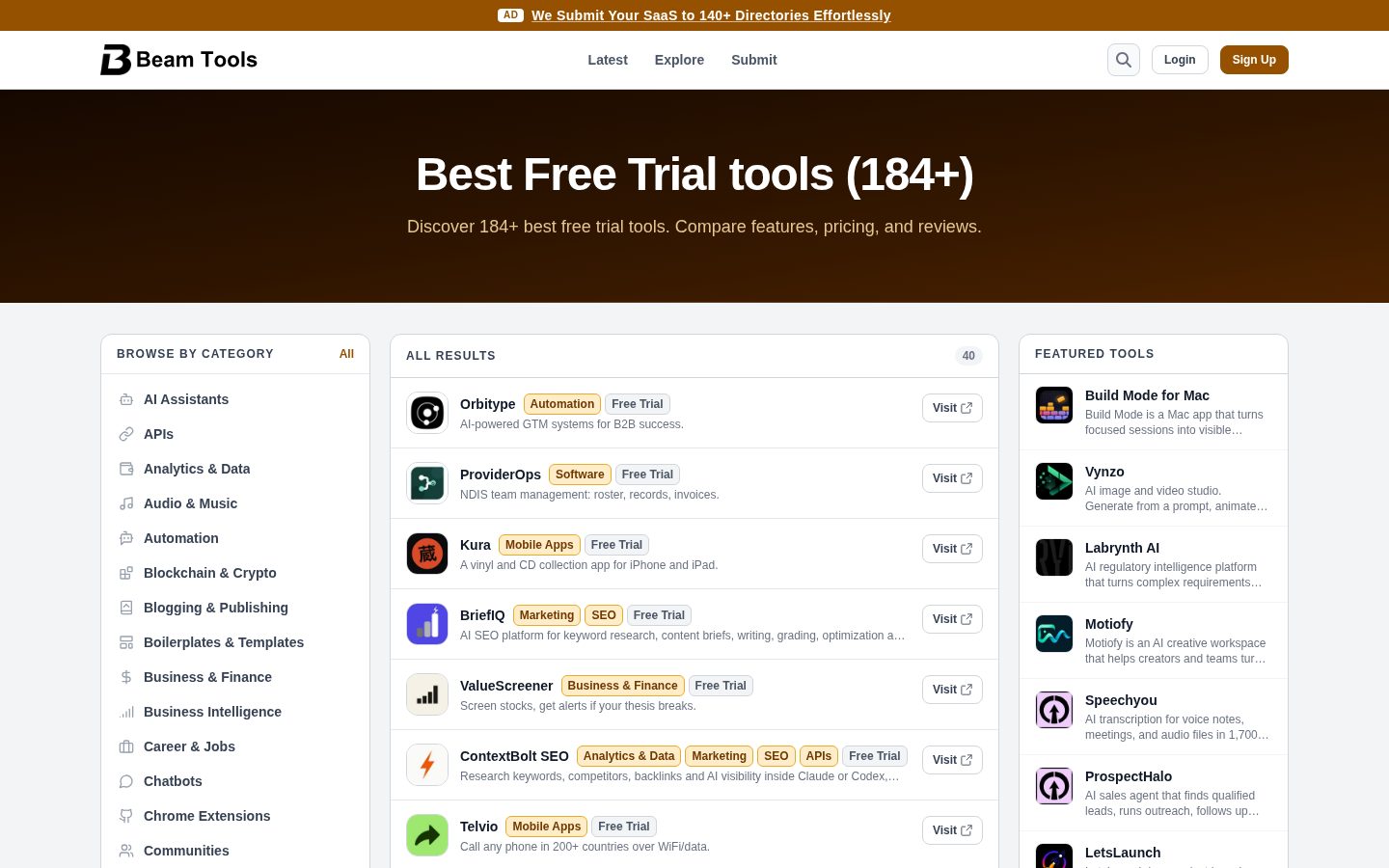Click the ProviderOps logo thumbnail
The image size is (1389, 868).
point(427,483)
